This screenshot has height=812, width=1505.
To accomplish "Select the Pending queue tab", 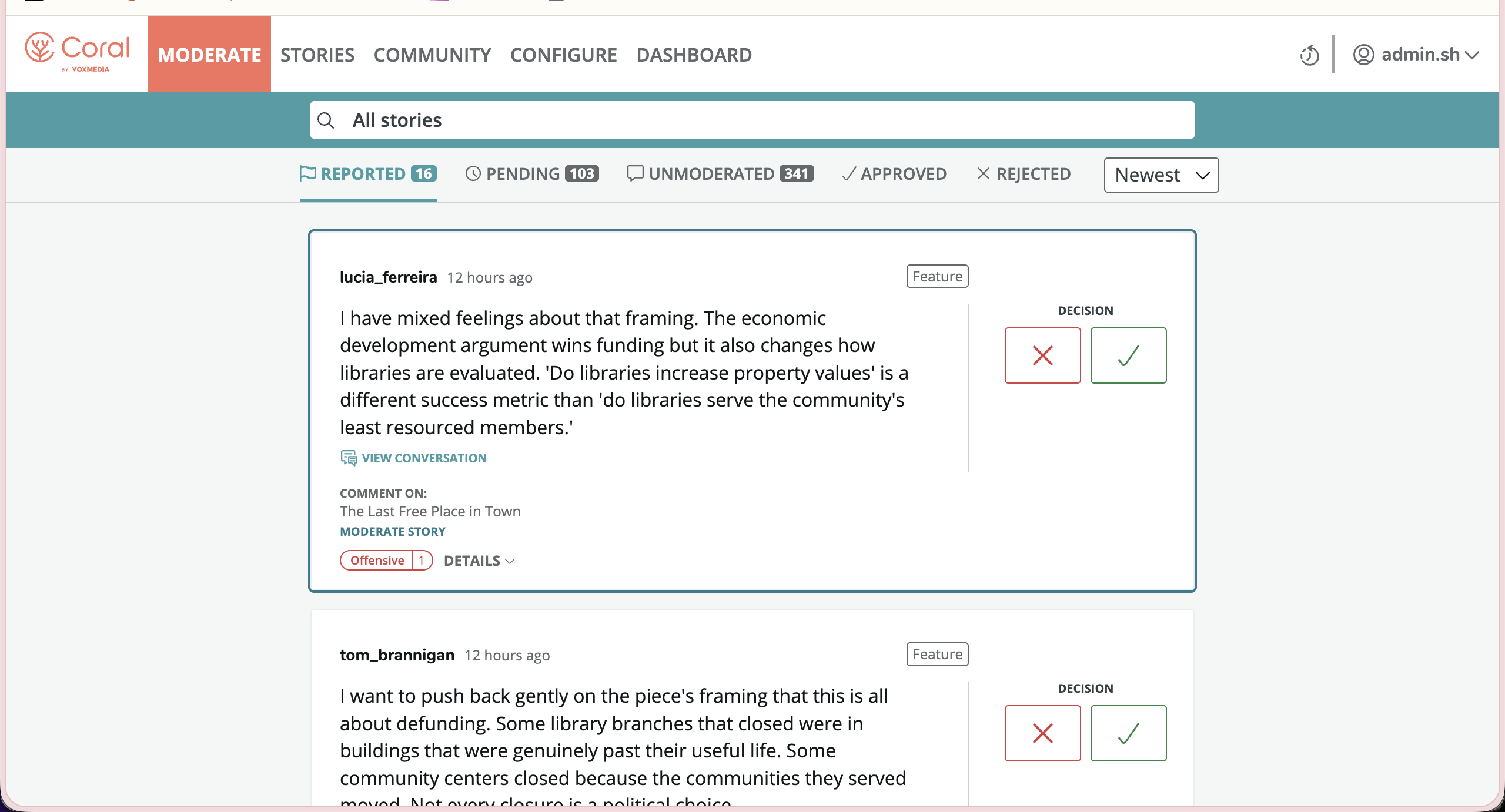I will [x=532, y=174].
